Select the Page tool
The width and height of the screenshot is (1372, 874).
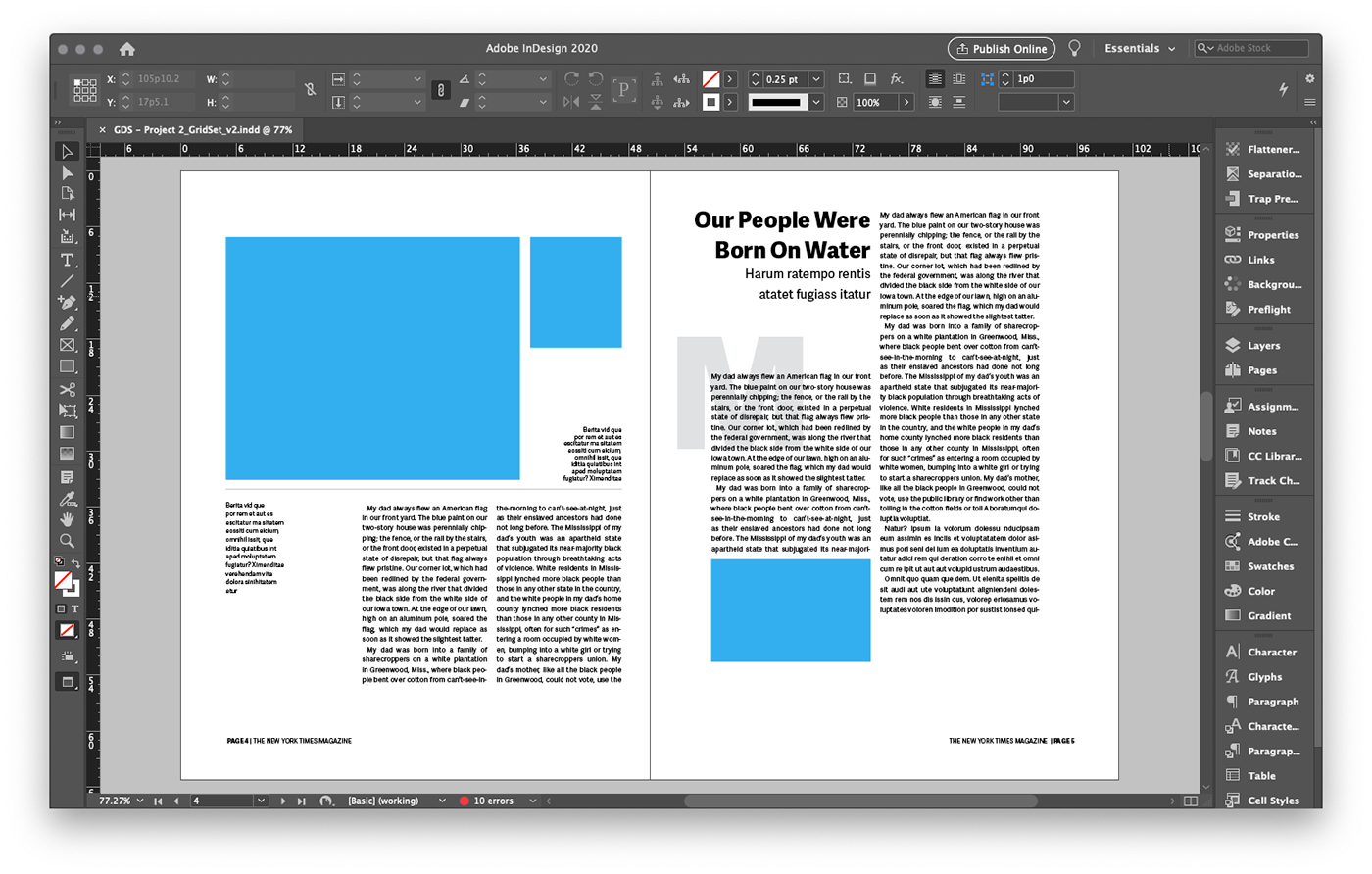67,194
